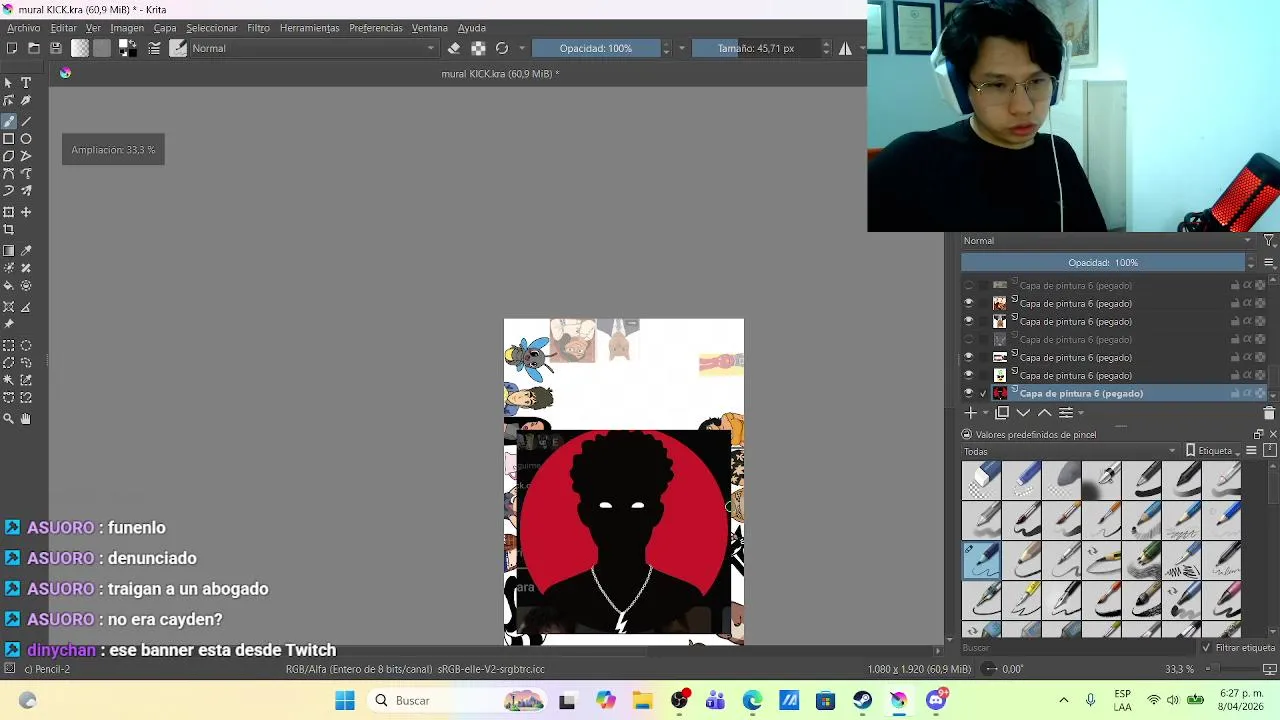The image size is (1280, 720).
Task: Click the Open document folder icon
Action: coord(34,48)
